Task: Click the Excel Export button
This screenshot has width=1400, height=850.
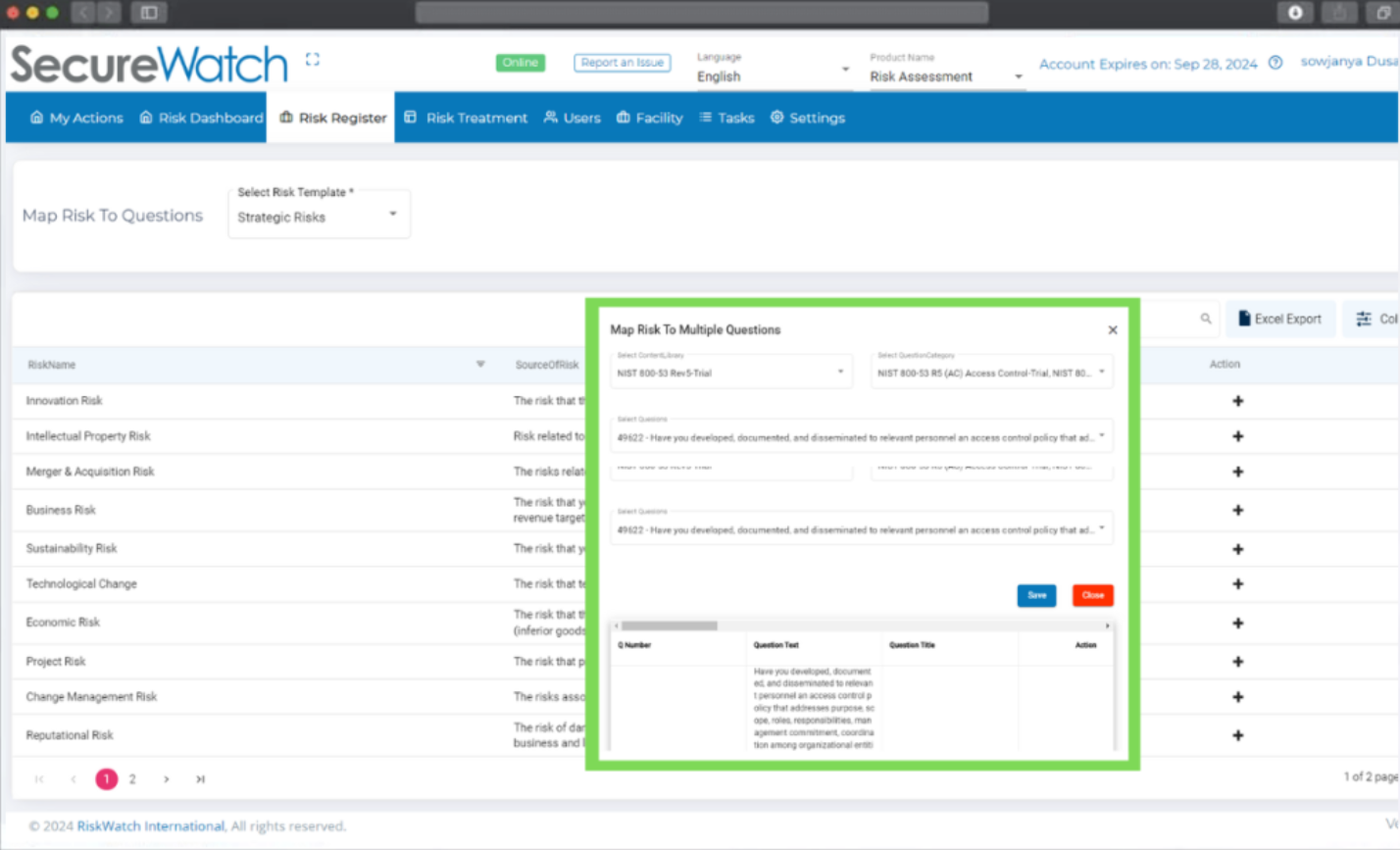Action: [x=1280, y=319]
